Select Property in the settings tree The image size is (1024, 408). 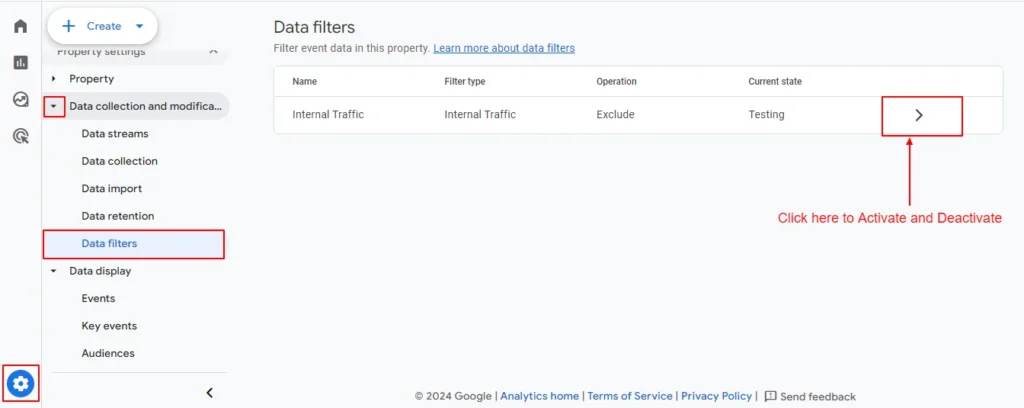point(91,79)
